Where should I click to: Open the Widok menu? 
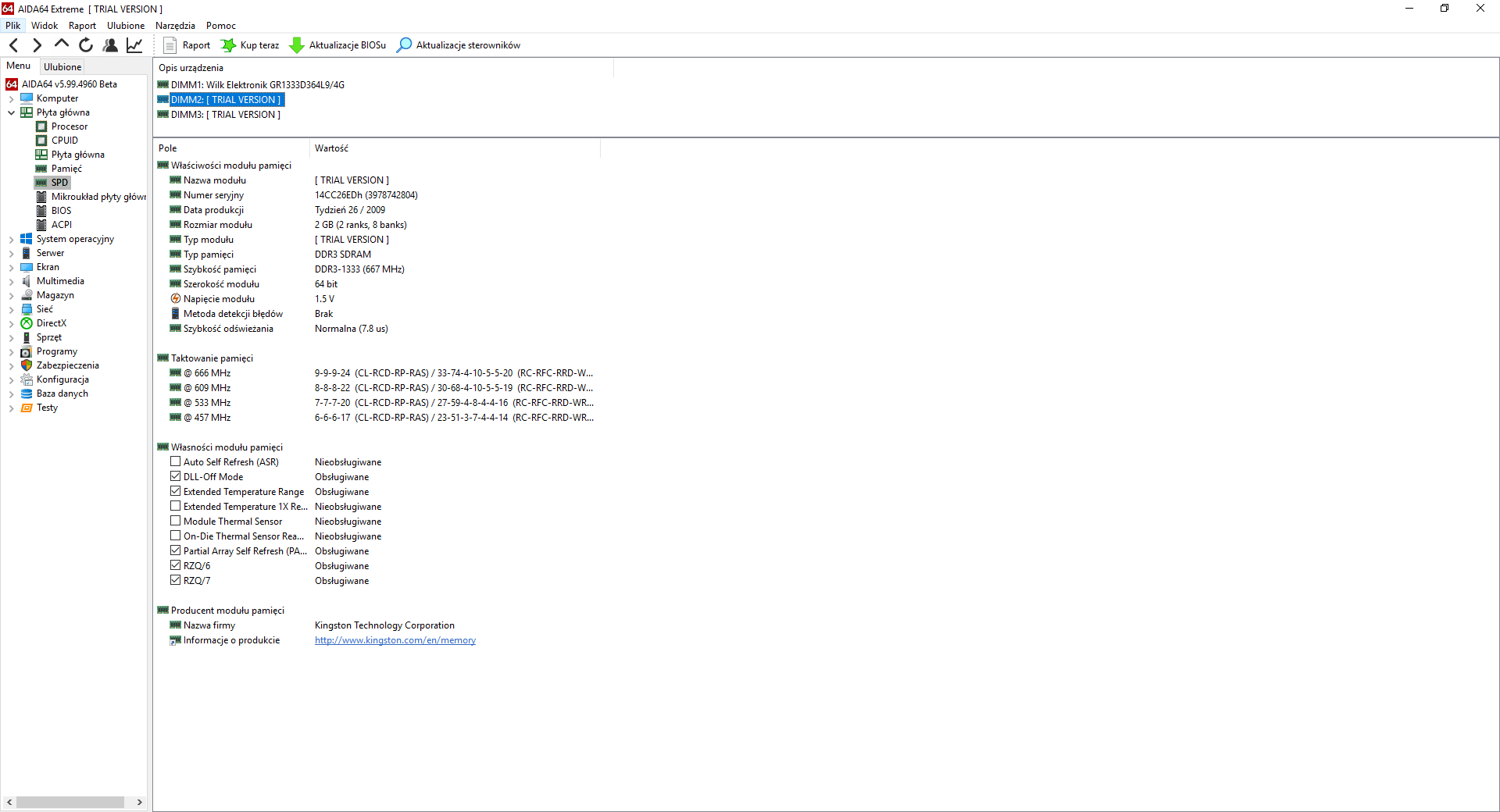tap(45, 26)
